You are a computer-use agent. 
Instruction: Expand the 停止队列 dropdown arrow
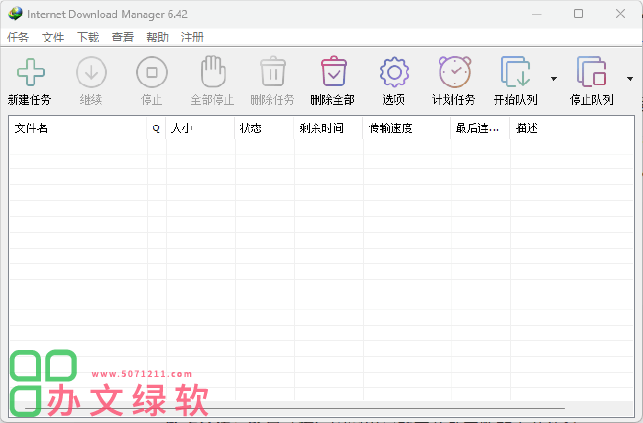(x=630, y=79)
